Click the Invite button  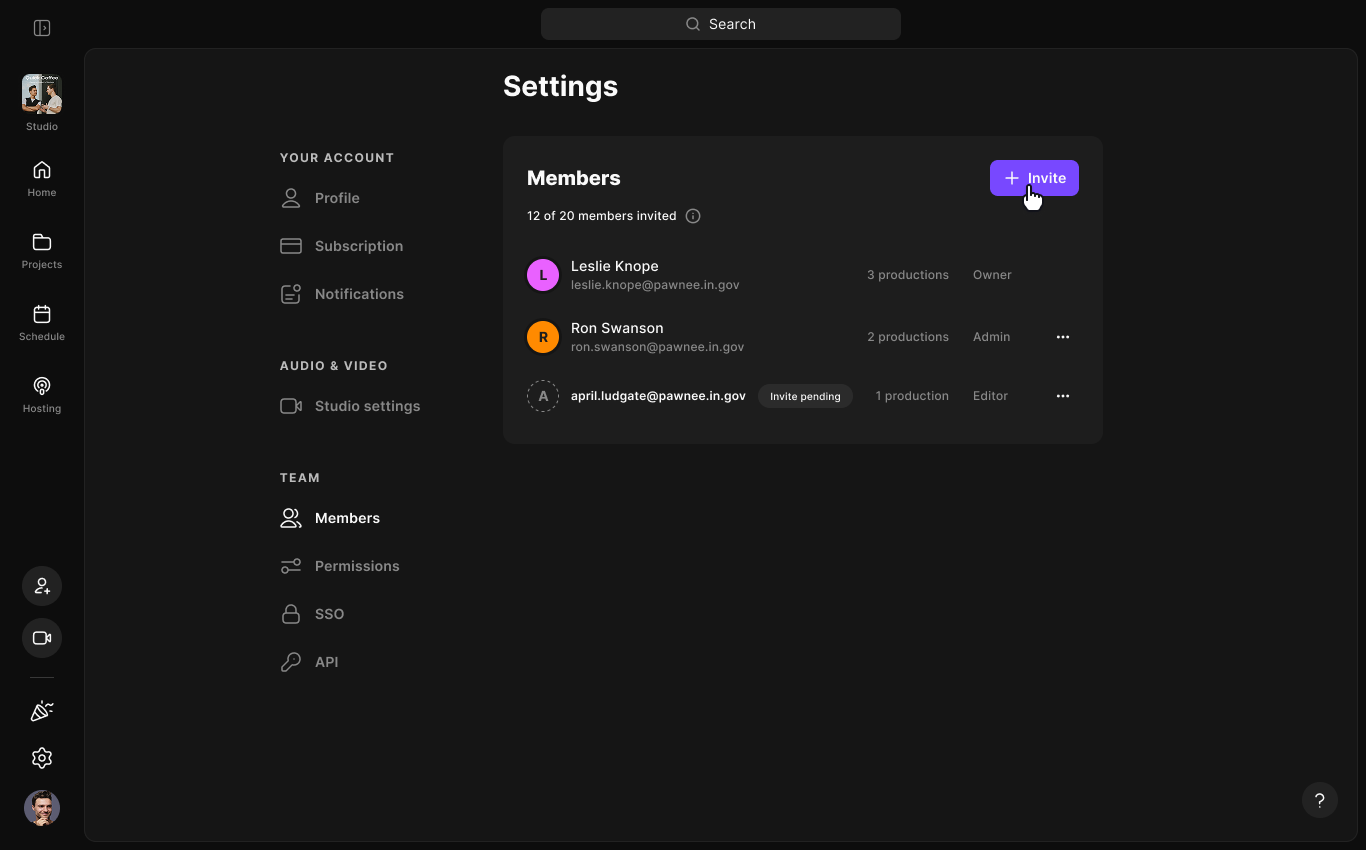click(1034, 178)
